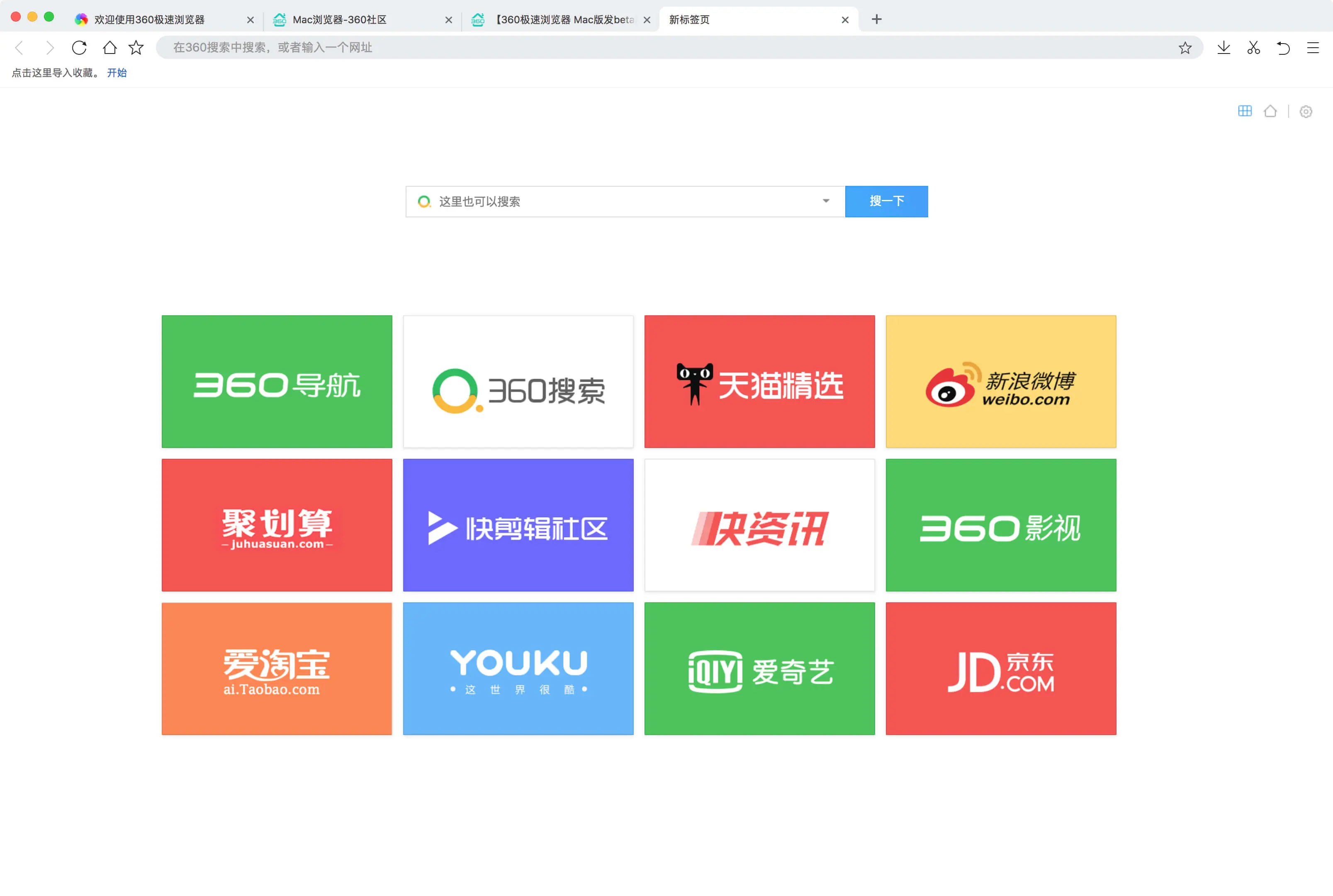Click the 搜一下 search button
Viewport: 1333px width, 896px height.
(x=886, y=201)
